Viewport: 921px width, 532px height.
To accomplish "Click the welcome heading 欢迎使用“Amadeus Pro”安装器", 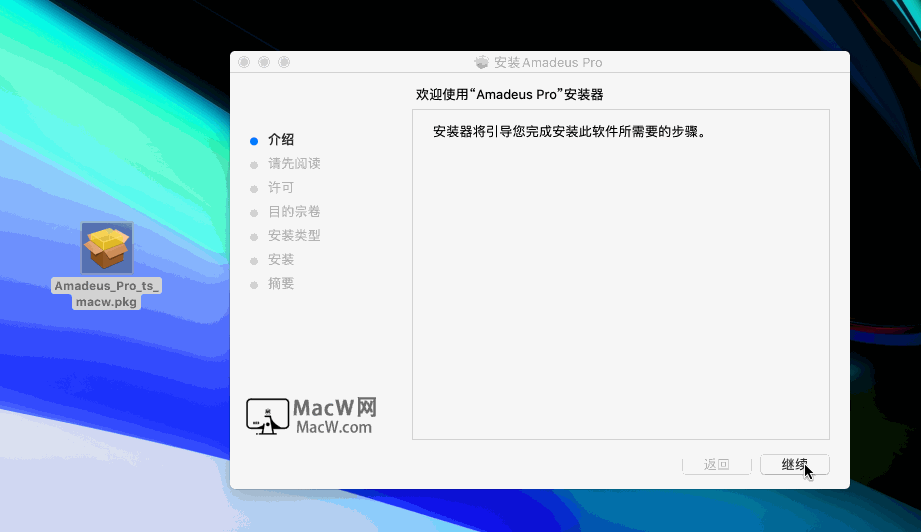I will click(x=509, y=95).
